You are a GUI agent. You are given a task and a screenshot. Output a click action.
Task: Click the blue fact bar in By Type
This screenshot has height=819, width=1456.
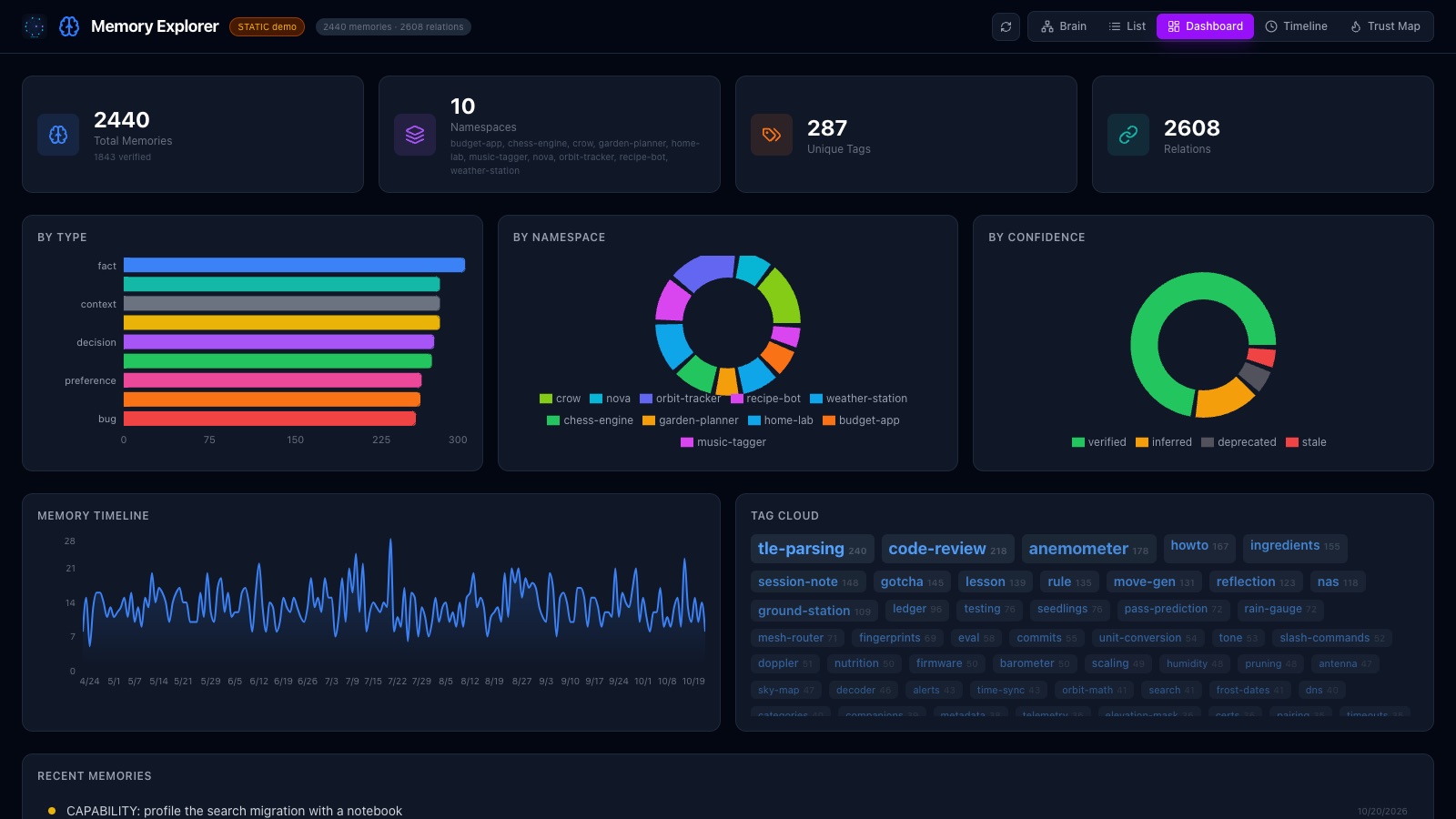294,265
